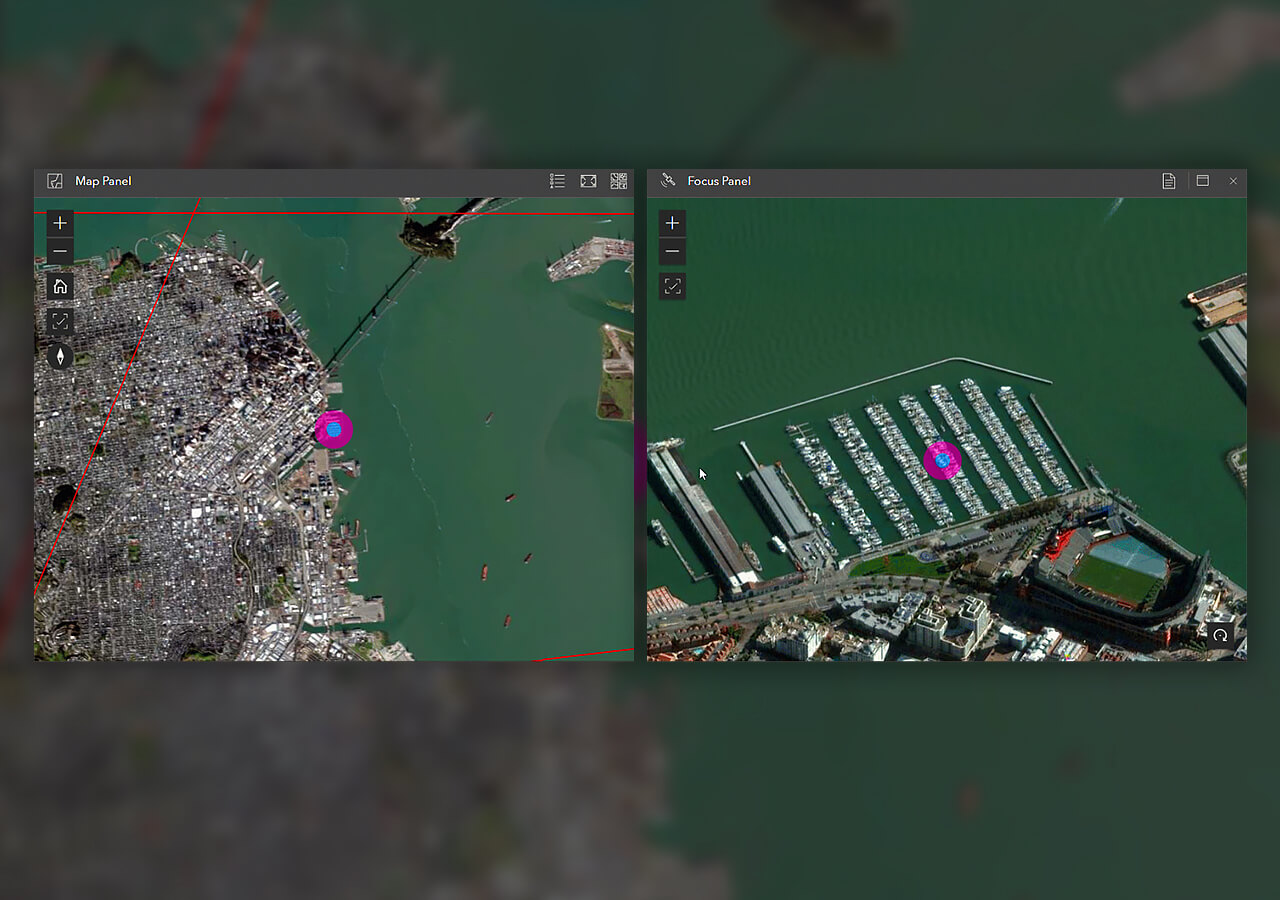Open basemap gallery grid in Map Panel header

[x=618, y=181]
